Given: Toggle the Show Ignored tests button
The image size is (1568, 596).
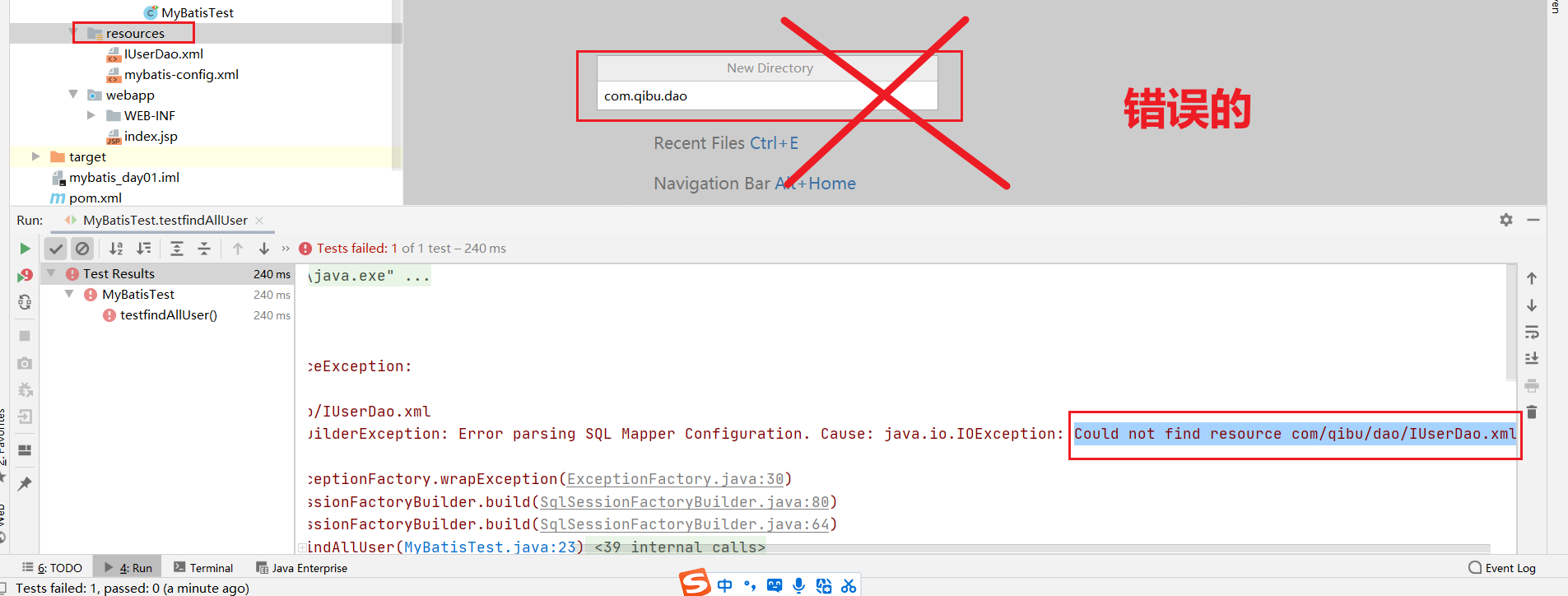Looking at the screenshot, I should click(82, 249).
